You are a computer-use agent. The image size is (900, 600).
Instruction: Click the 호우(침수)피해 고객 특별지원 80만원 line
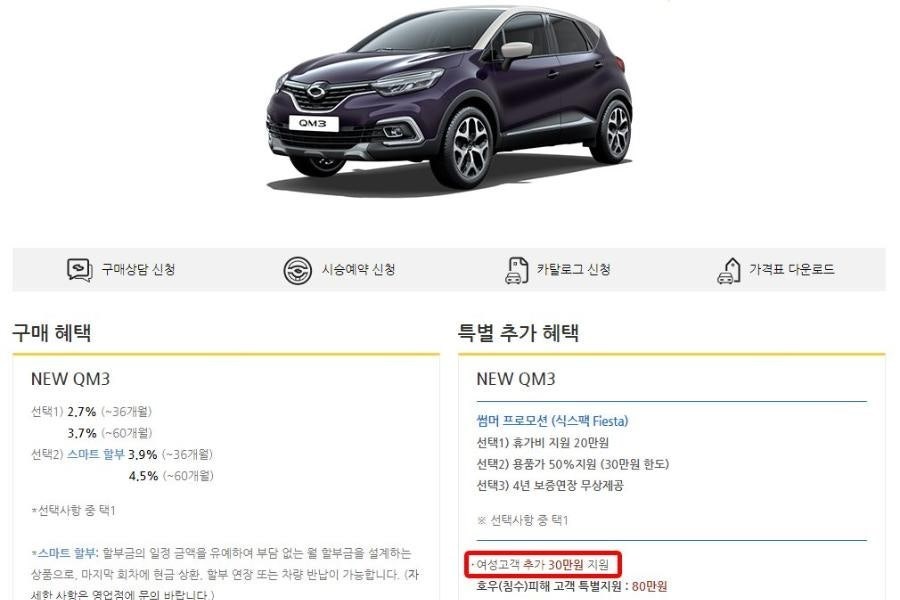point(572,586)
